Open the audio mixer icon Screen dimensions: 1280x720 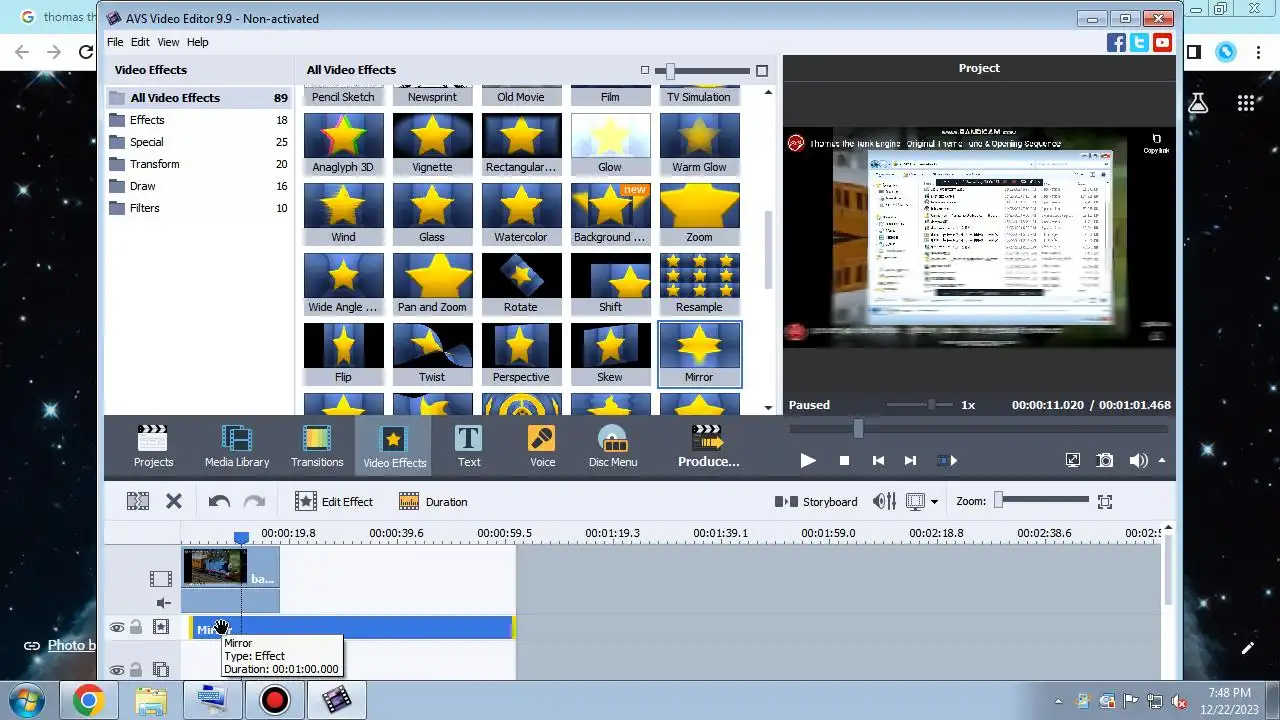pyautogui.click(x=884, y=501)
